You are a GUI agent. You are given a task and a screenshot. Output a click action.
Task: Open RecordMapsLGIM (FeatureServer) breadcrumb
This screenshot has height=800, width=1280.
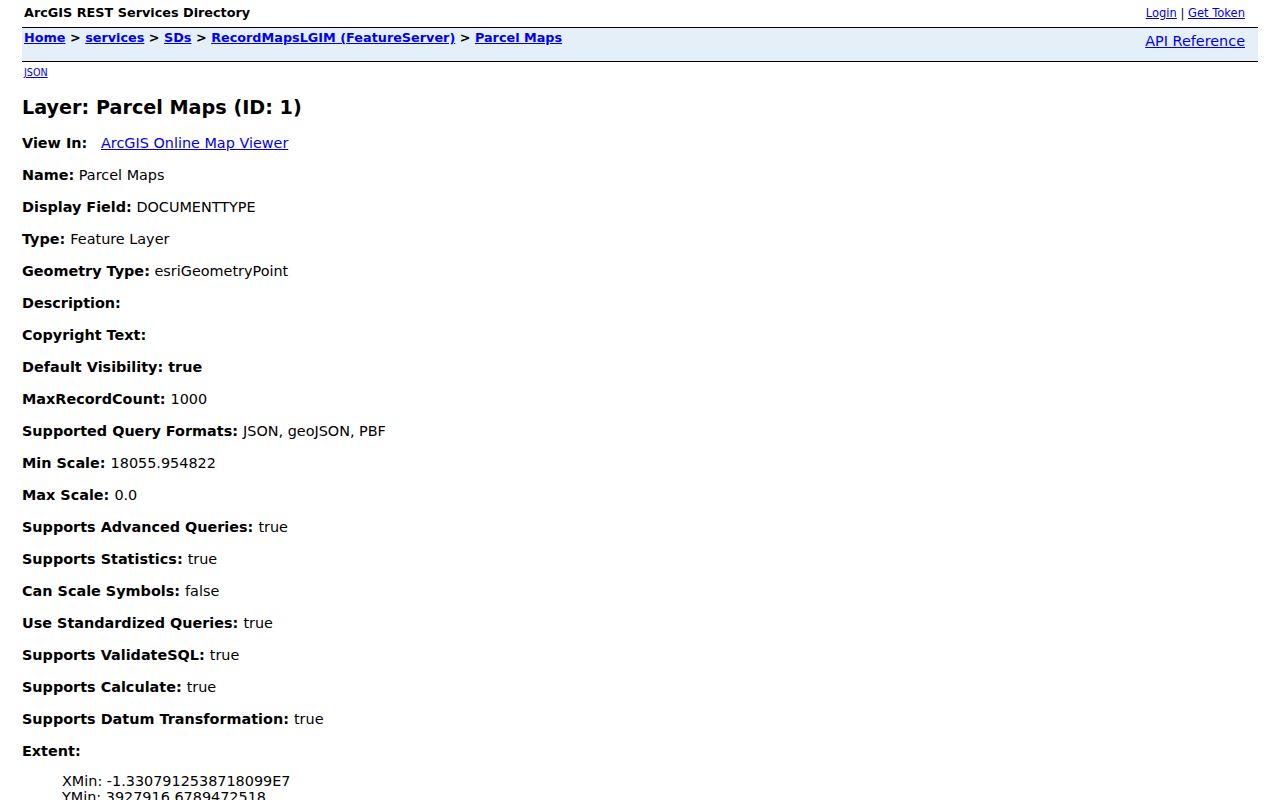point(333,38)
